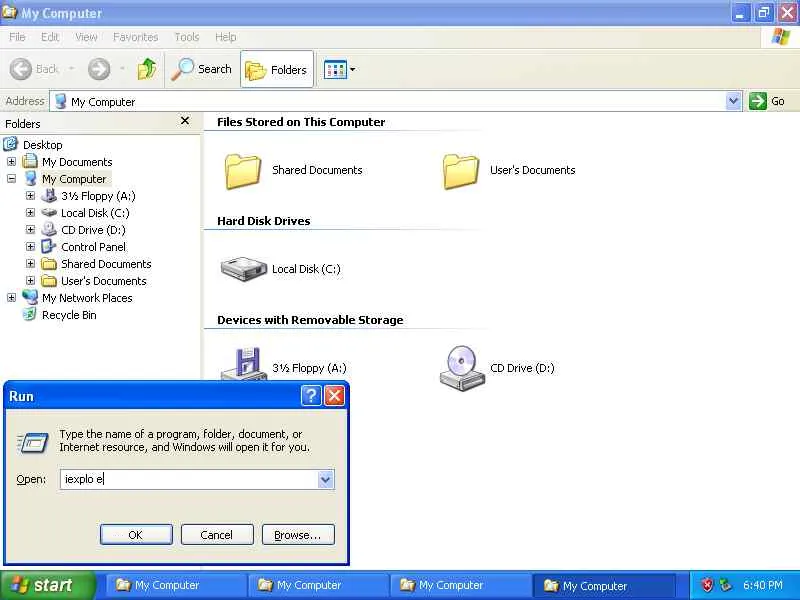Image resolution: width=800 pixels, height=600 pixels.
Task: Click the Forward arrow toolbar icon
Action: pyautogui.click(x=99, y=69)
